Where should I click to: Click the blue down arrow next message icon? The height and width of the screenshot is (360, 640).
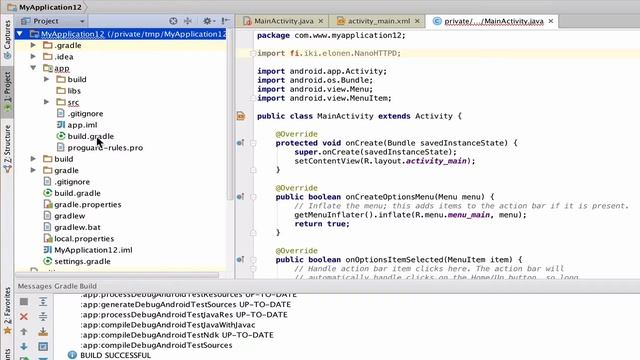[24, 346]
